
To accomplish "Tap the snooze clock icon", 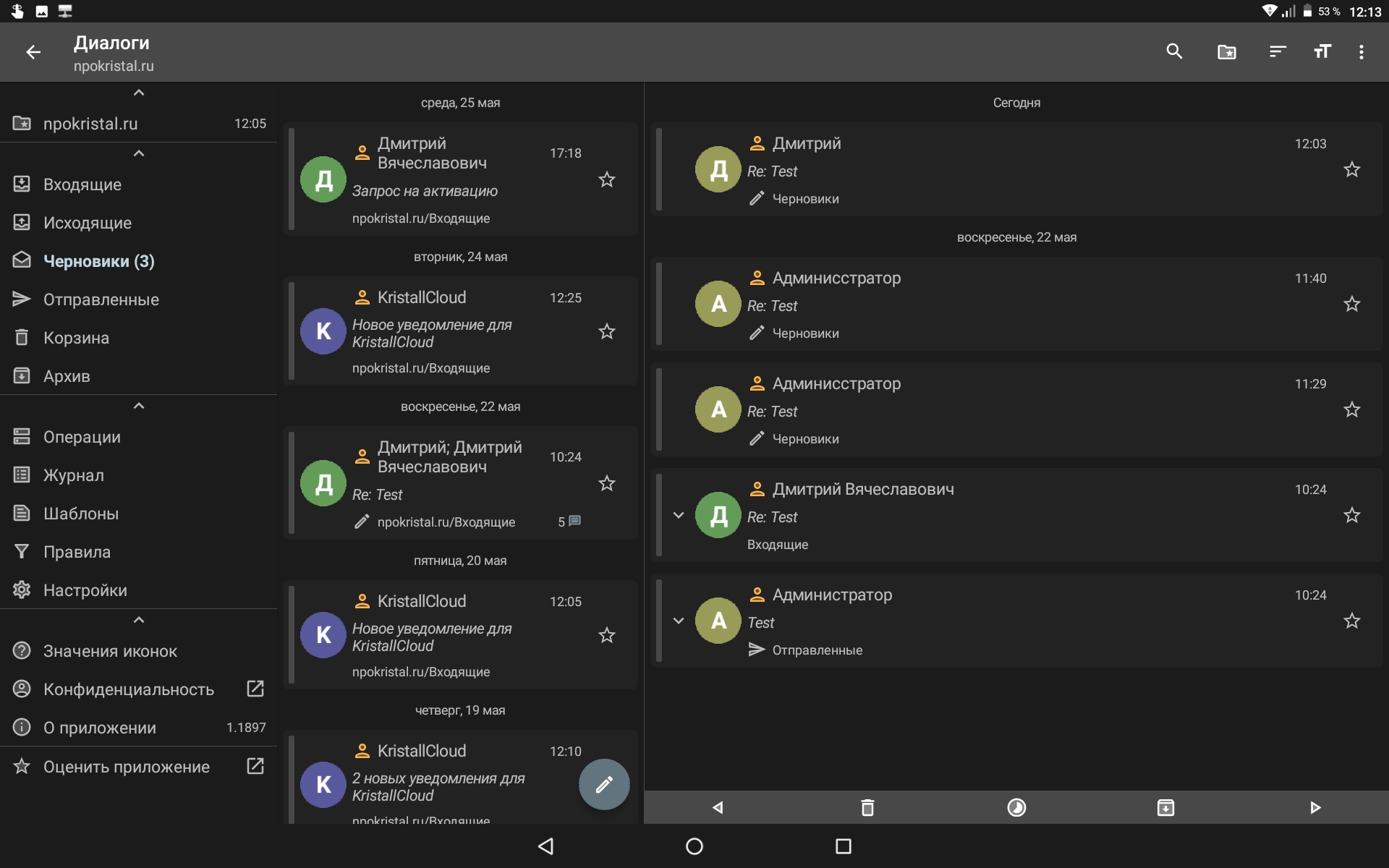I will [1016, 807].
